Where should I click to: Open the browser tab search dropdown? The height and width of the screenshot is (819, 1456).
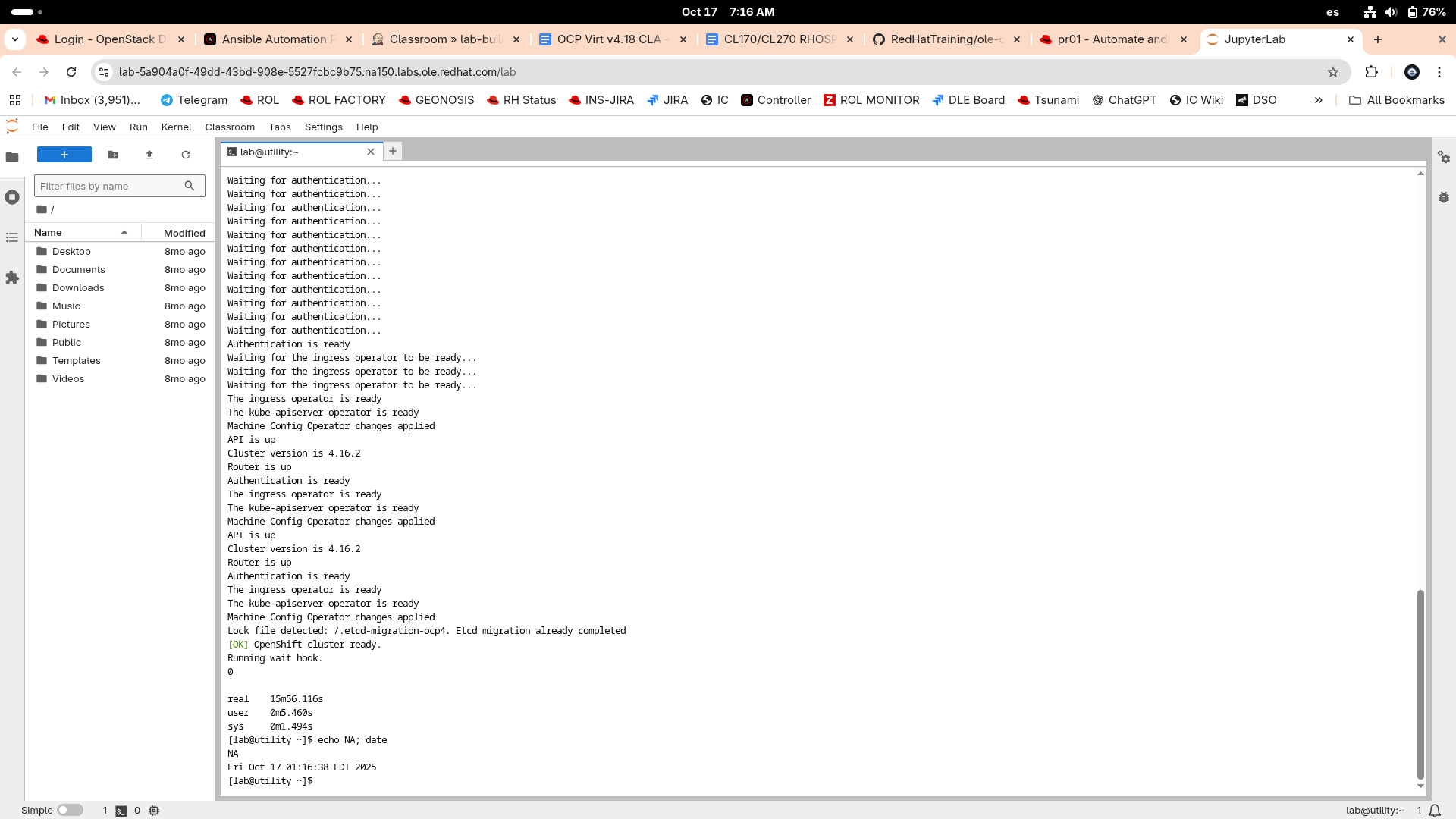tap(15, 39)
